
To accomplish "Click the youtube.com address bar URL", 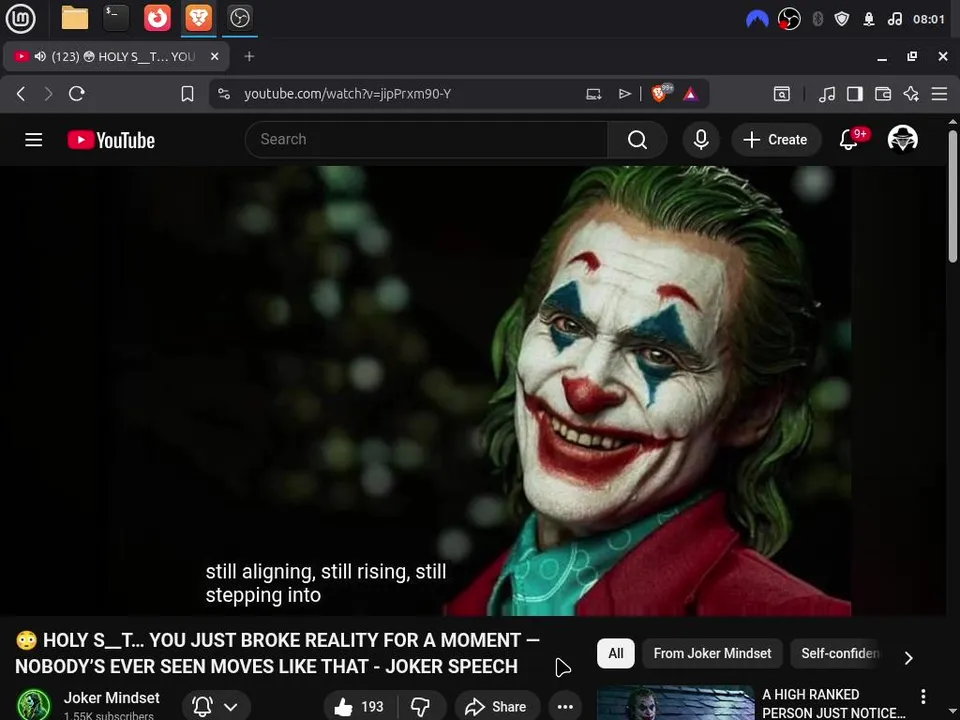I will click(347, 94).
